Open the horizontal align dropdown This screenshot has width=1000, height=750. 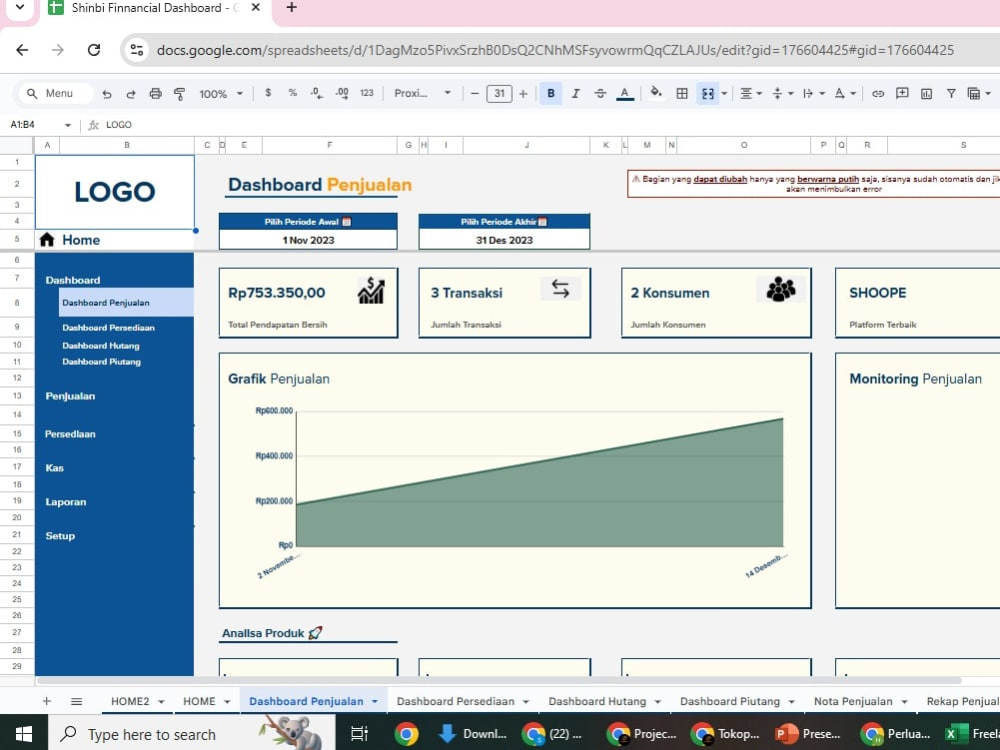click(x=751, y=94)
